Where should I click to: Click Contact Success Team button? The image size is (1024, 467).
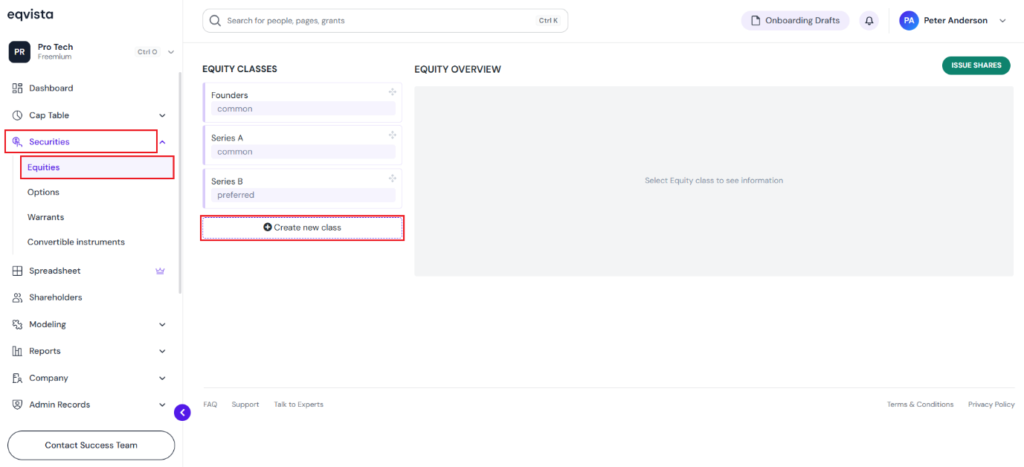tap(91, 445)
